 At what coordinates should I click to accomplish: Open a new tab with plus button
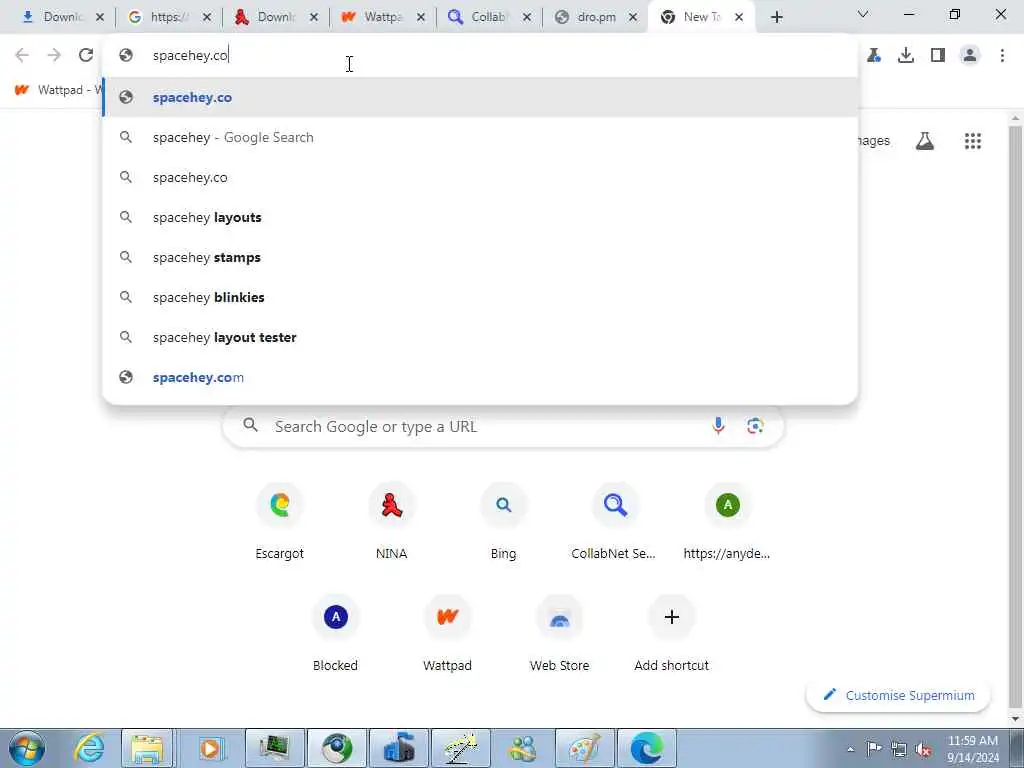[x=776, y=17]
